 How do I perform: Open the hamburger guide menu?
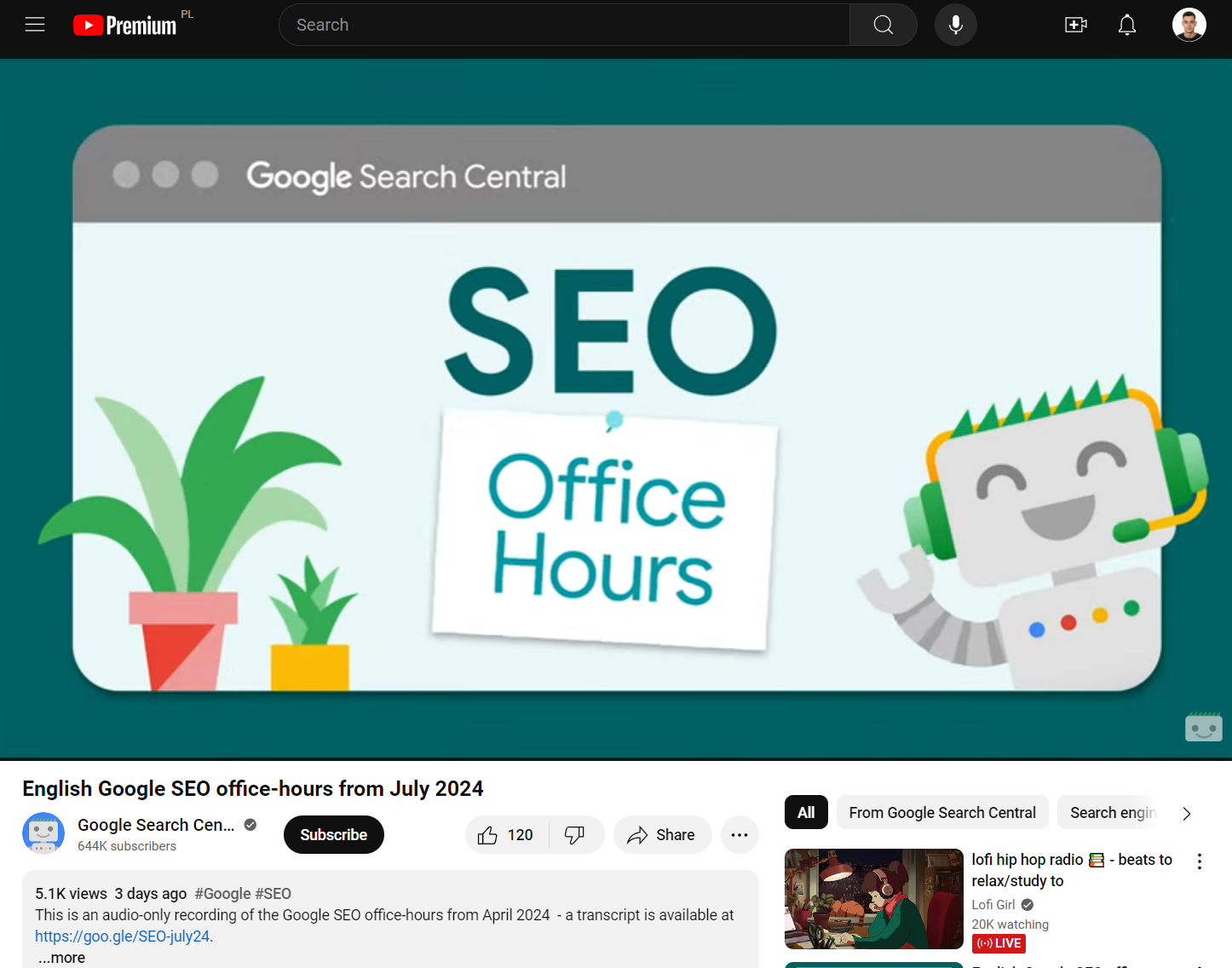pyautogui.click(x=35, y=25)
